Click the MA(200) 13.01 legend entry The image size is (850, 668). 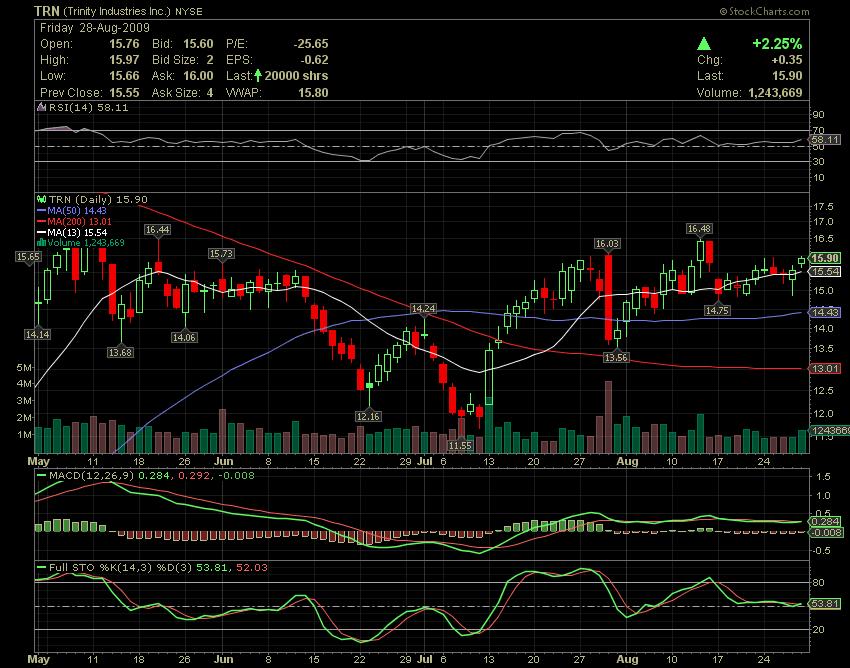(x=79, y=221)
